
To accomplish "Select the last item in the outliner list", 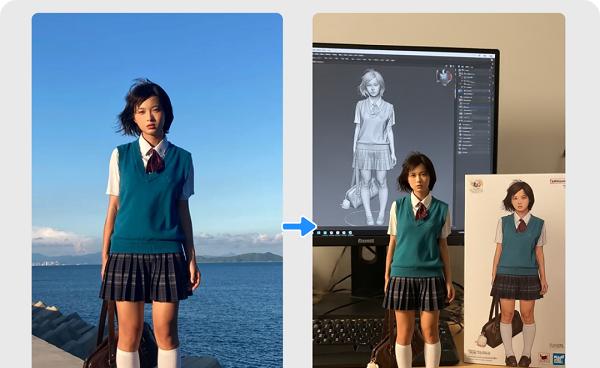I will click(x=464, y=152).
